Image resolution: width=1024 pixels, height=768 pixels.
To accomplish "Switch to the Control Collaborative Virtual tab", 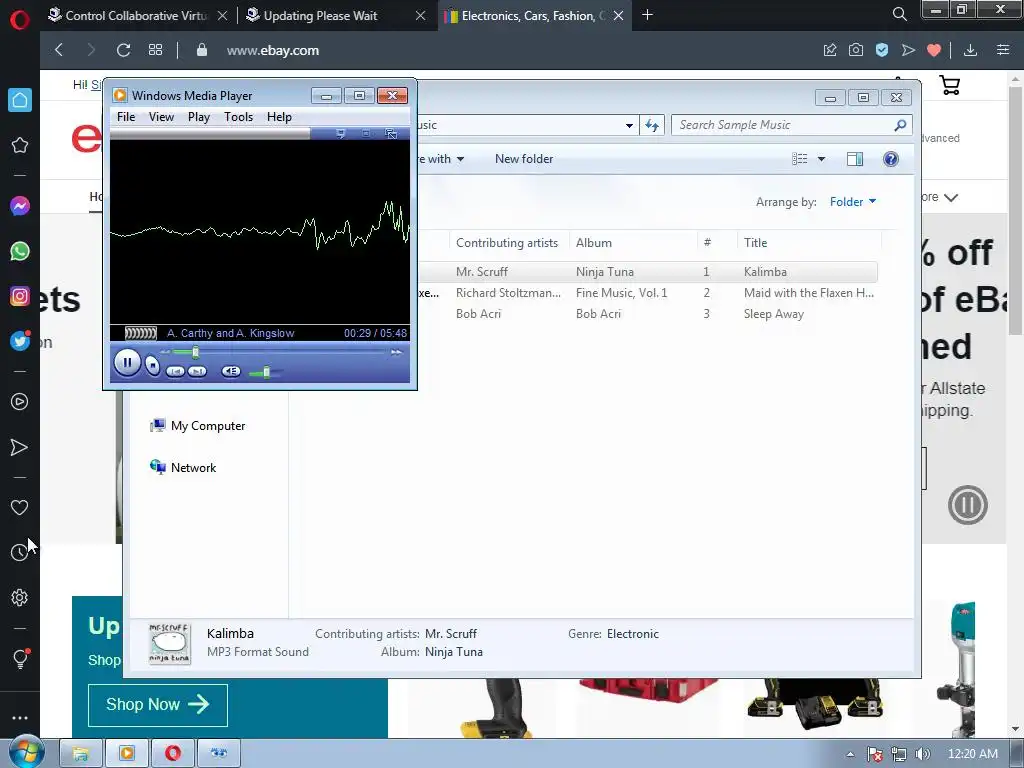I will [x=136, y=15].
